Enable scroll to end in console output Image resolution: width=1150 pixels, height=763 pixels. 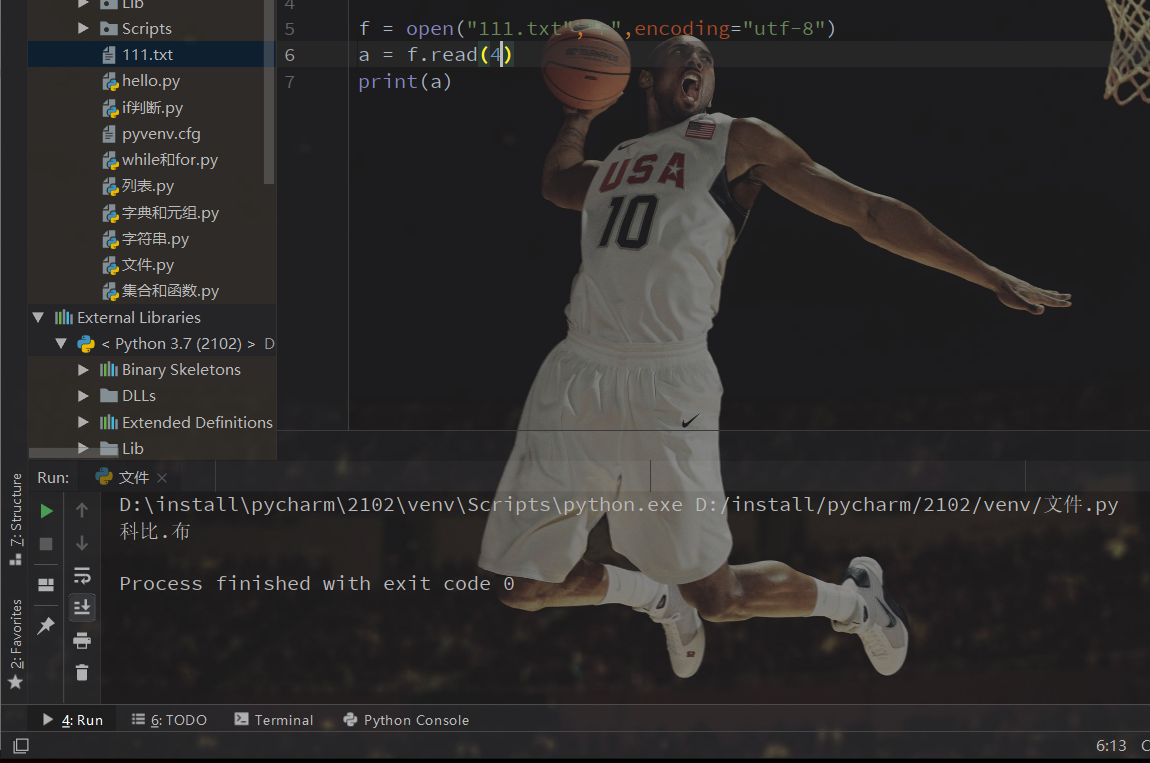click(x=81, y=607)
